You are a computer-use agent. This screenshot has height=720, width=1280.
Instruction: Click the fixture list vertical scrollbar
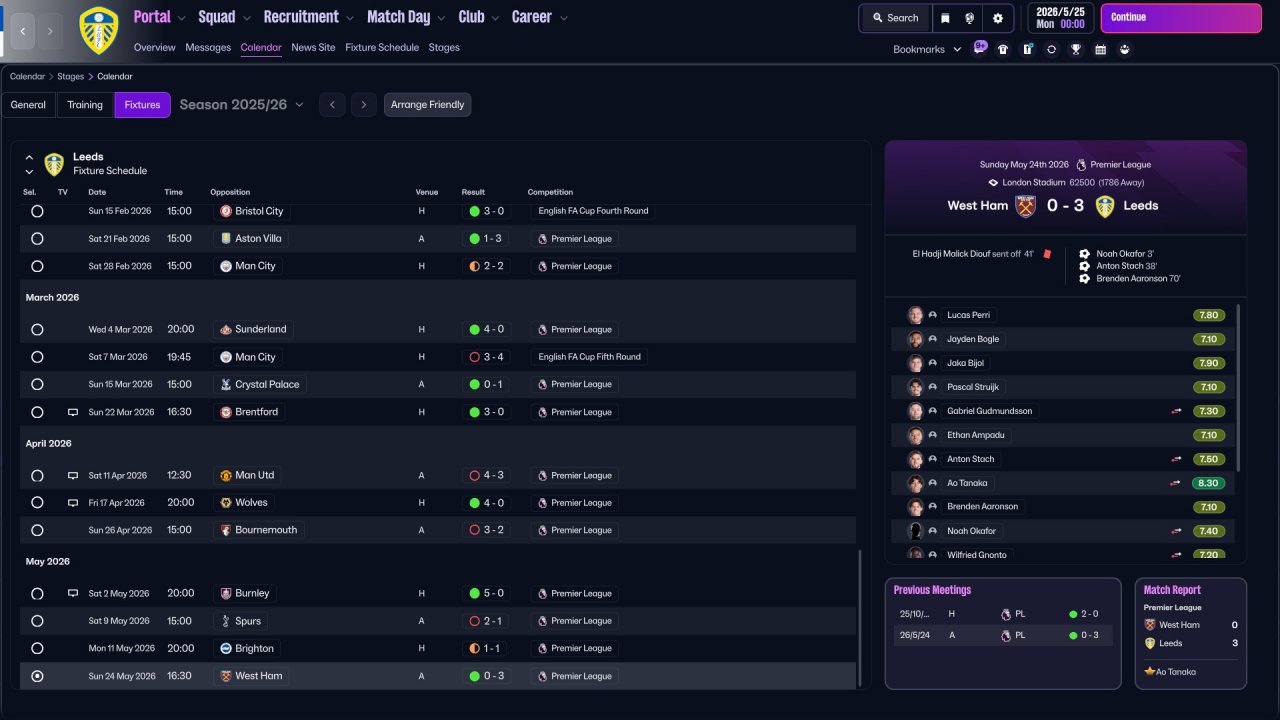click(x=859, y=618)
